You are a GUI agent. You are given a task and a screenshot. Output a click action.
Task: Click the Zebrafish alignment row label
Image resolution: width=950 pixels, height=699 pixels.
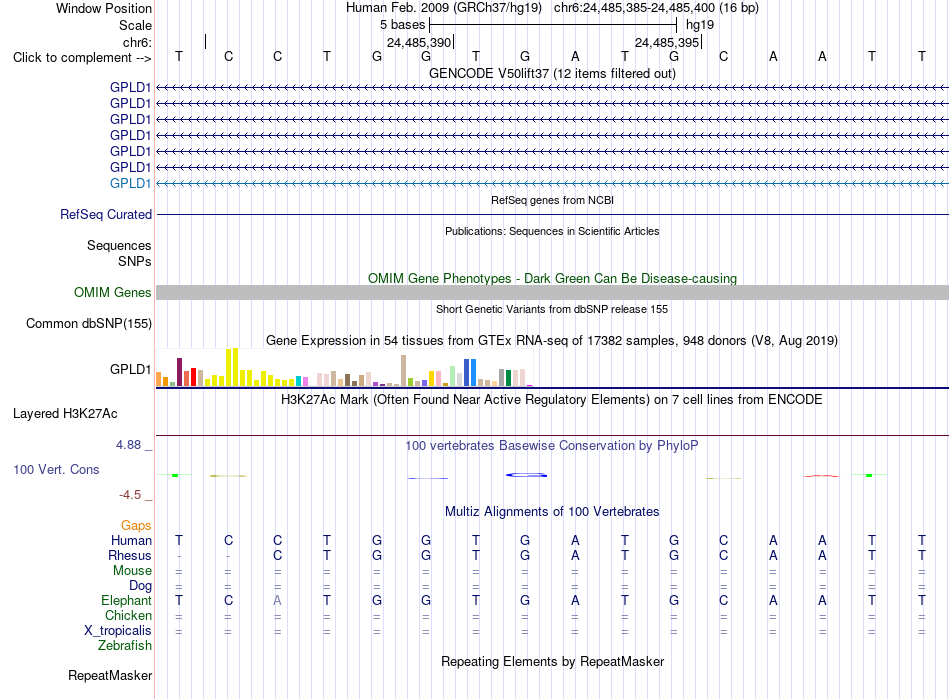pos(125,646)
